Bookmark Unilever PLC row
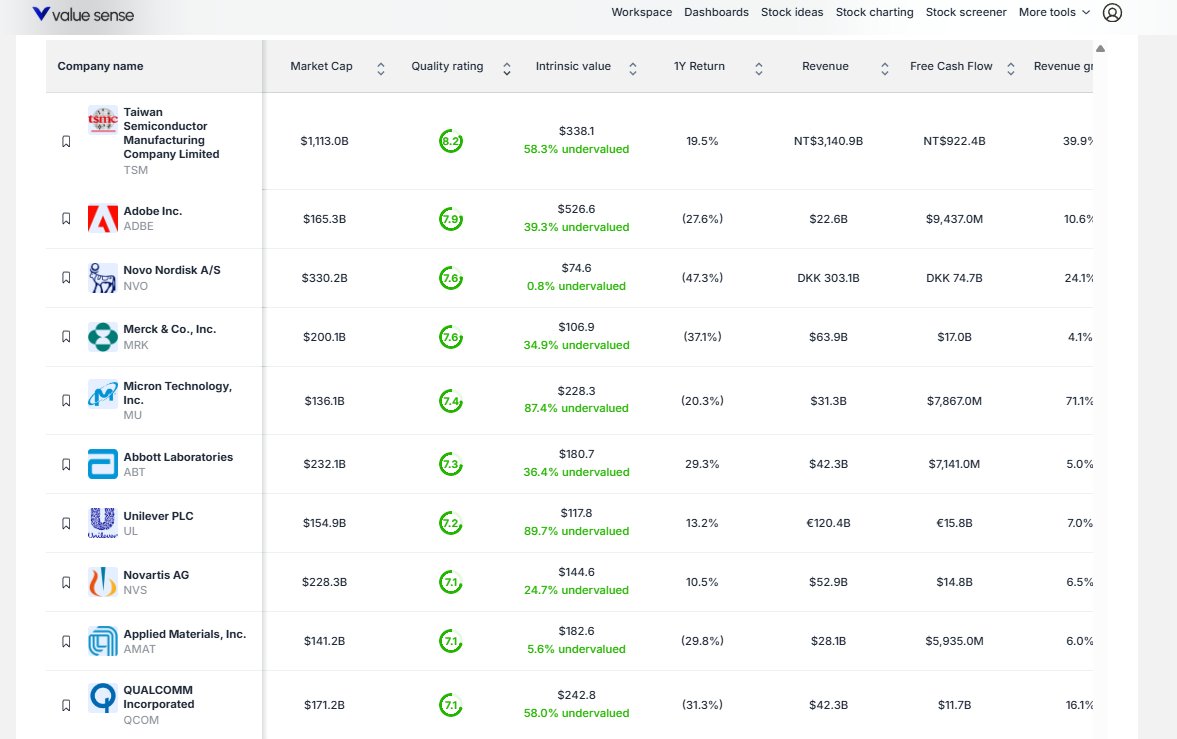 (66, 523)
